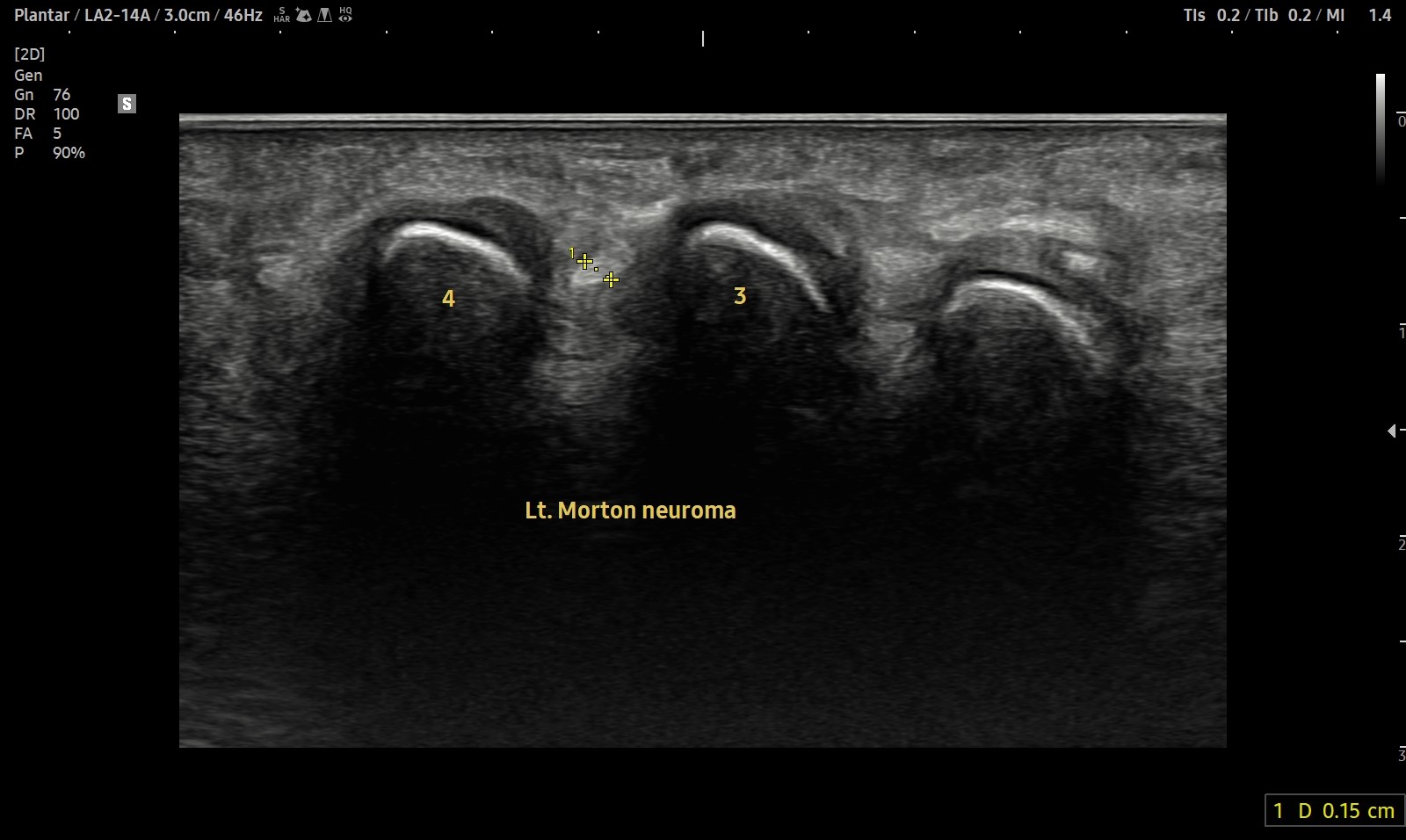This screenshot has width=1406, height=840.
Task: Click the "[2D]" mode label
Action: [30, 54]
